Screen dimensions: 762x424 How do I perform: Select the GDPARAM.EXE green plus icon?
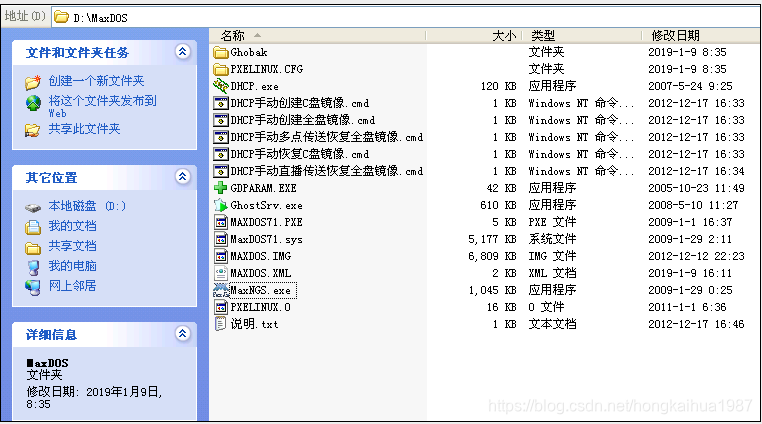point(221,188)
